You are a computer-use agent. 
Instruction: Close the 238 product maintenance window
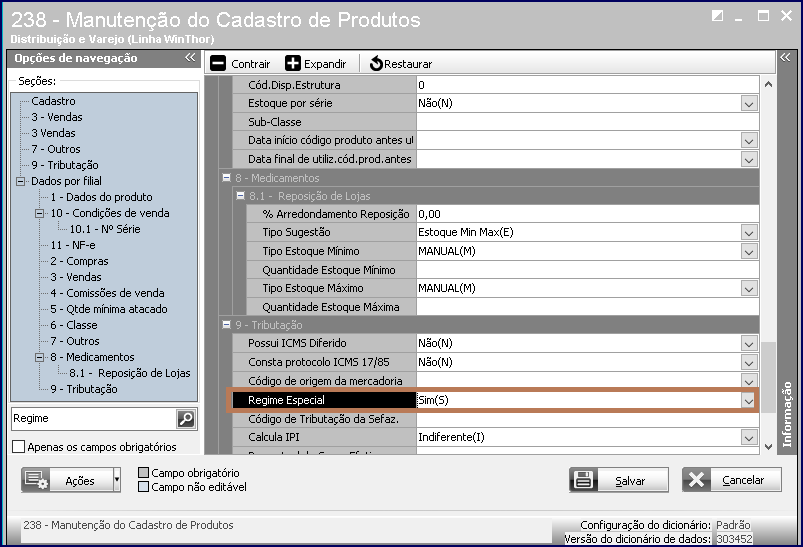click(x=786, y=16)
